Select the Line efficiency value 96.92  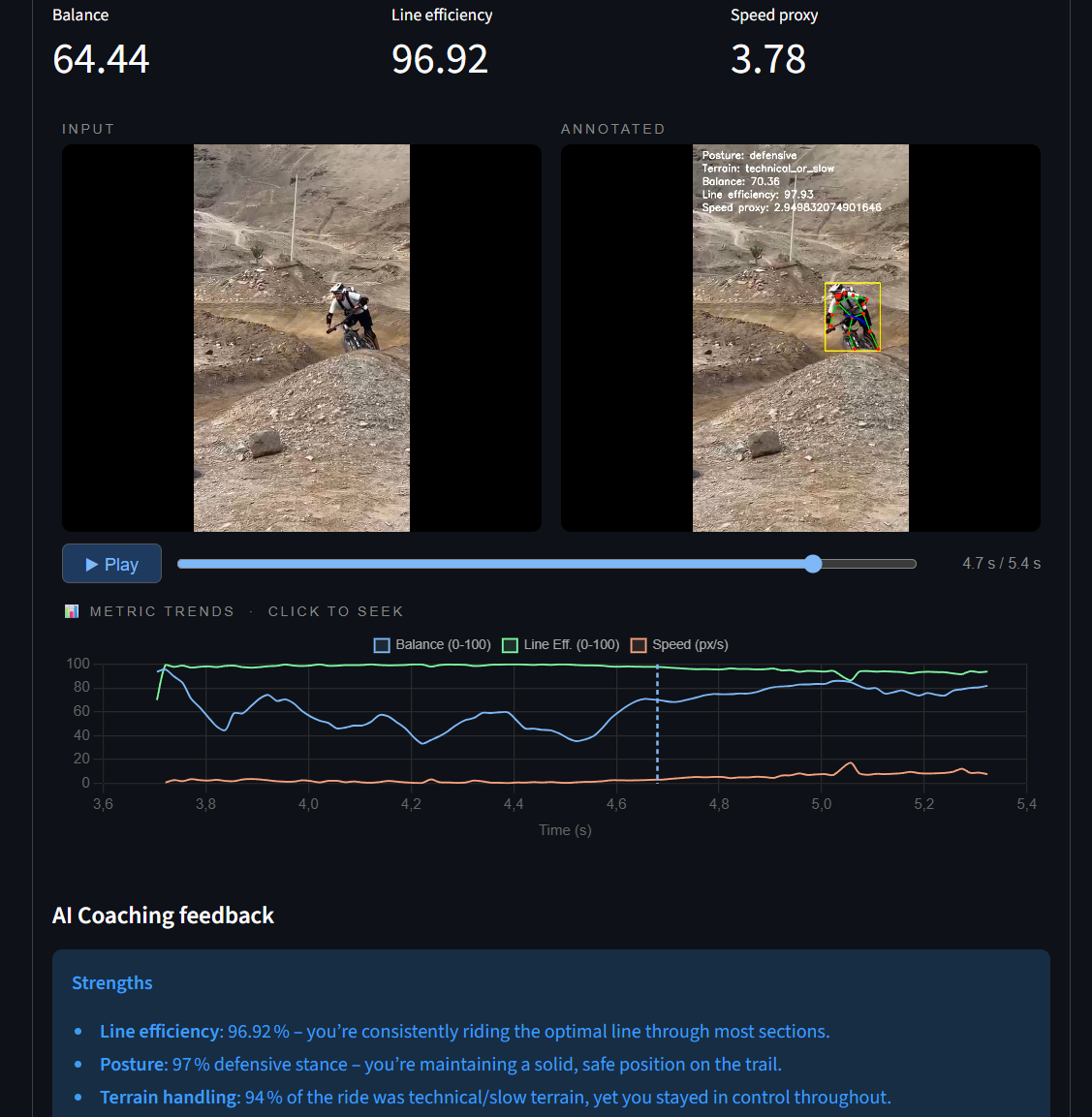440,59
